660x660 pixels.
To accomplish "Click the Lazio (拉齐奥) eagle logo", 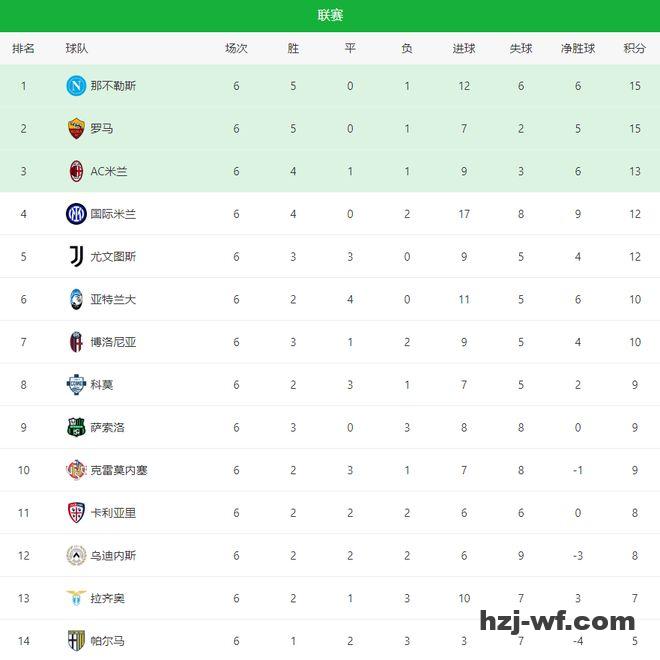I will point(75,598).
